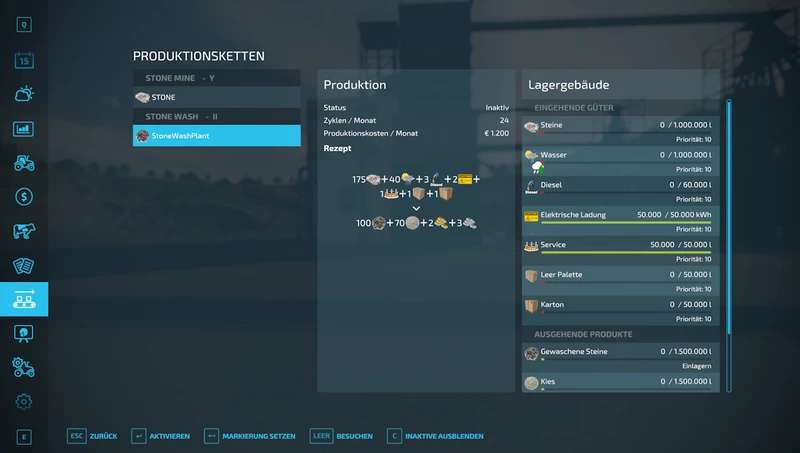
Task: Collapse the STONE WASH group header
Action: (x=216, y=116)
